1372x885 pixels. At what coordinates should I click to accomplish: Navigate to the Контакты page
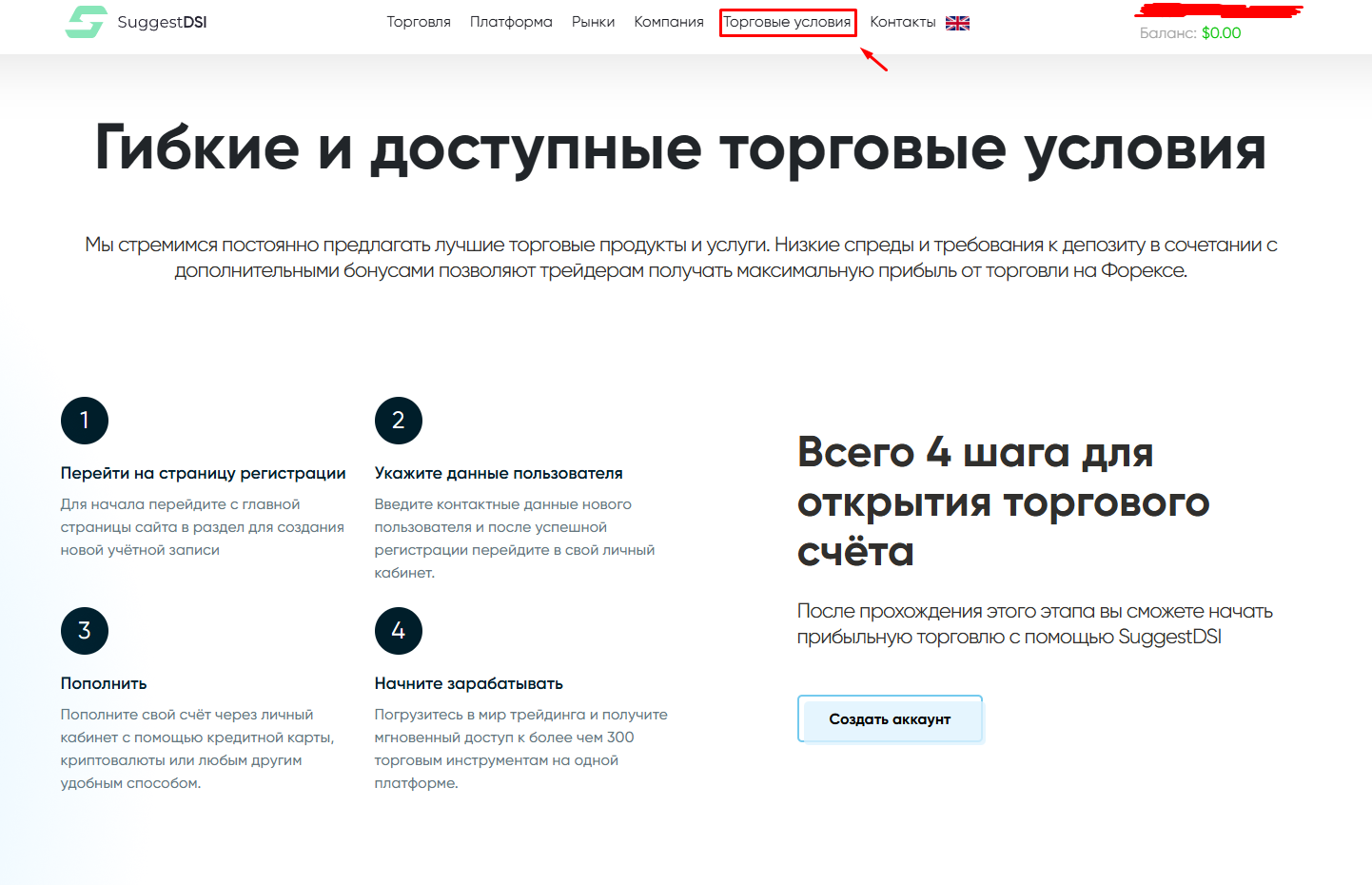click(902, 22)
